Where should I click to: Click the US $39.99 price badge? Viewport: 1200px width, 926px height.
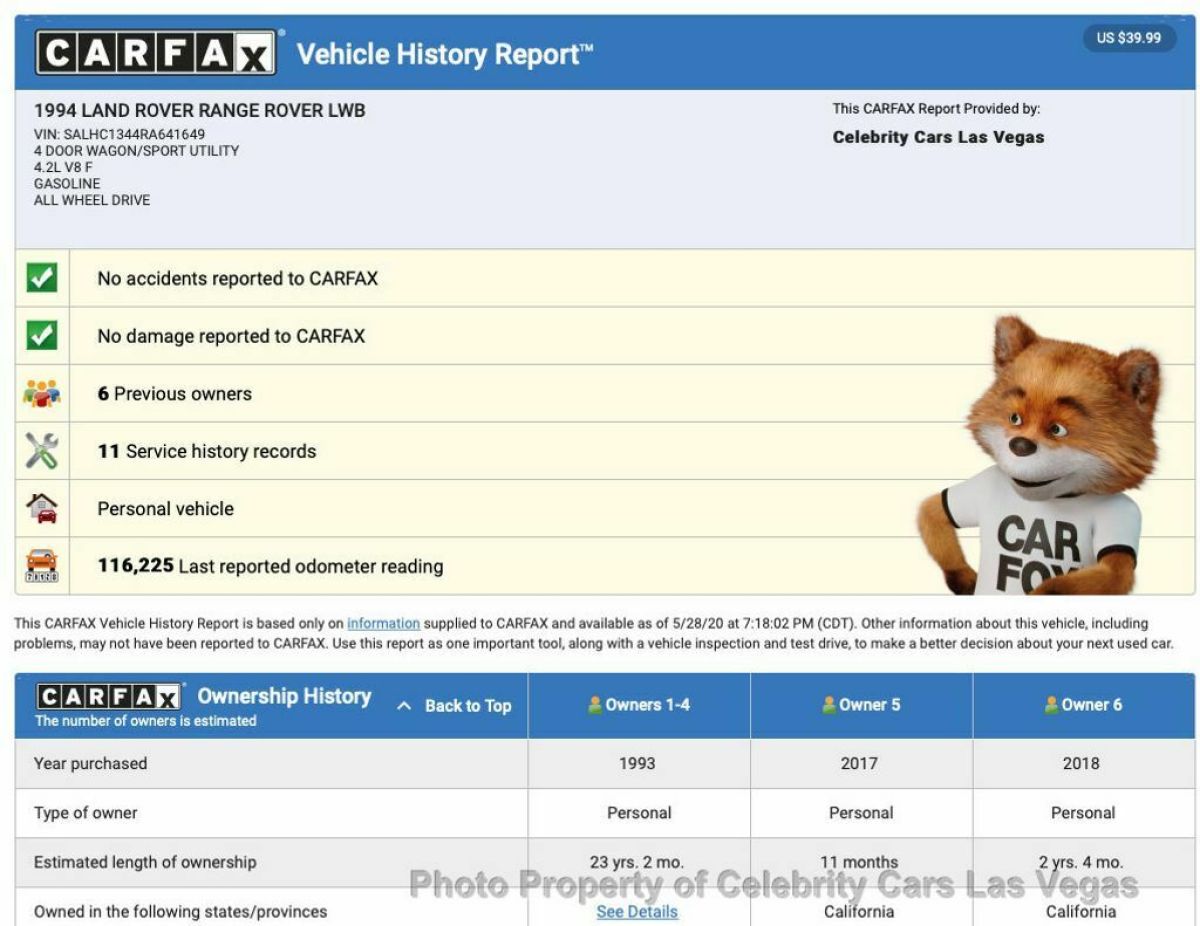[x=1128, y=38]
